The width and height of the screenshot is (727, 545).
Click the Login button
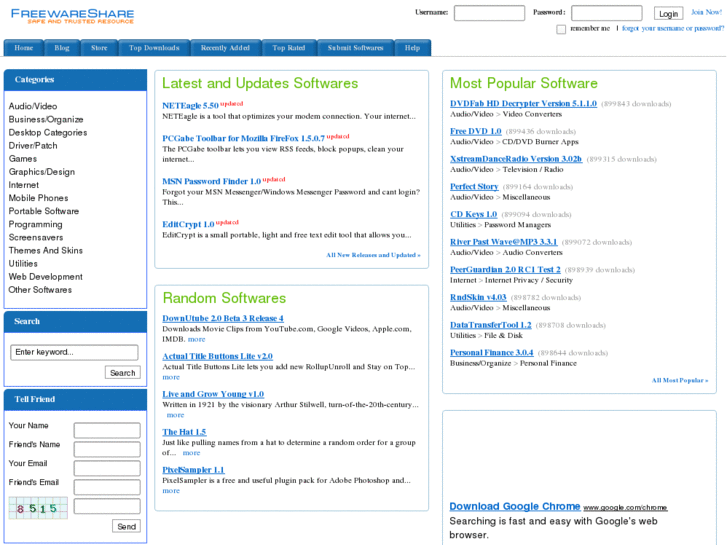click(668, 13)
